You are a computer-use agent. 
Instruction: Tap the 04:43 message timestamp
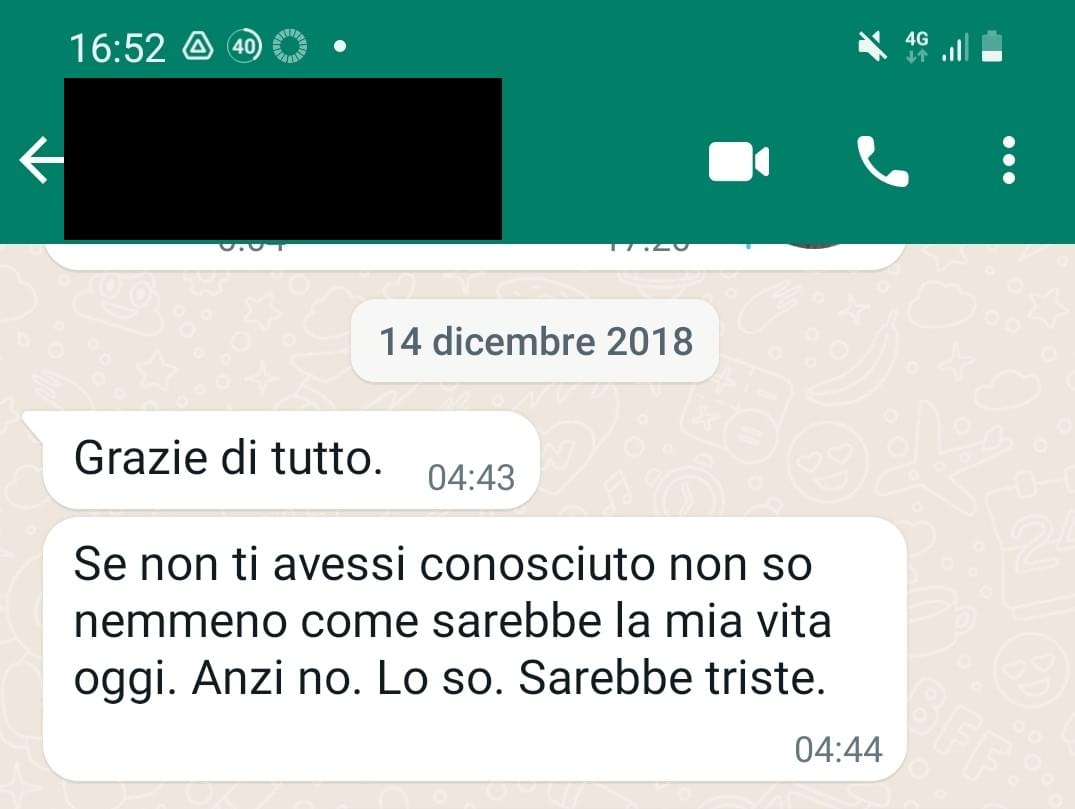pos(471,478)
